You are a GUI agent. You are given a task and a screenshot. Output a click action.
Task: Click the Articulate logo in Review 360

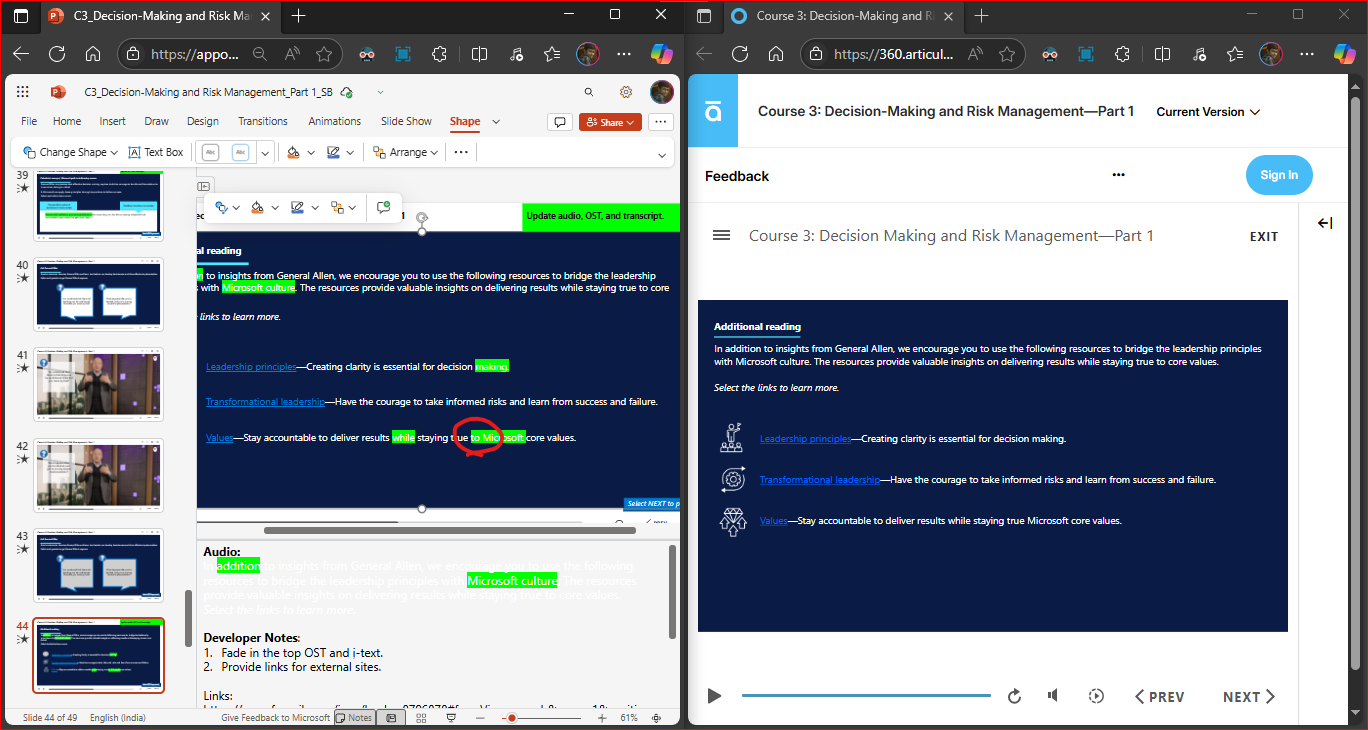point(713,111)
